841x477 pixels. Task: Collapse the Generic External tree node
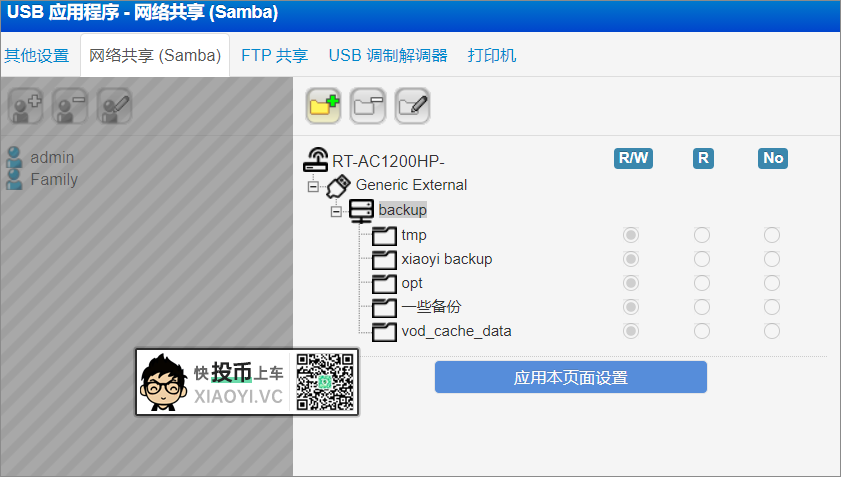coord(313,187)
